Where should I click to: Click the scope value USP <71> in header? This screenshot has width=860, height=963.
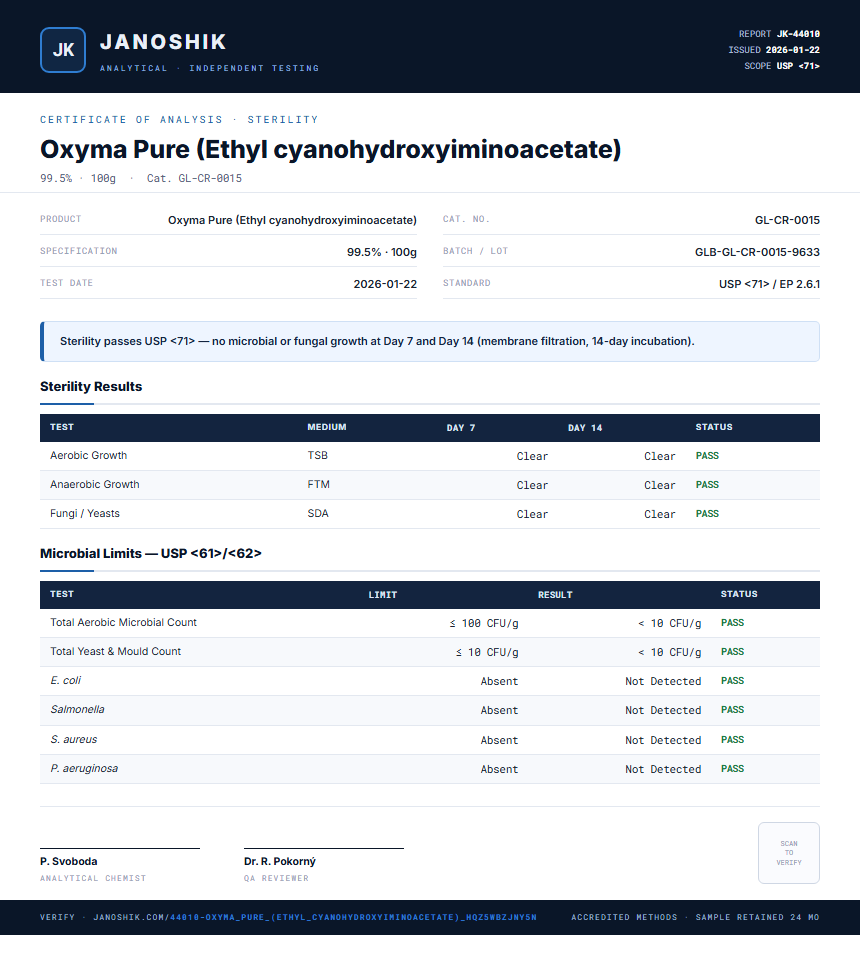coord(798,66)
